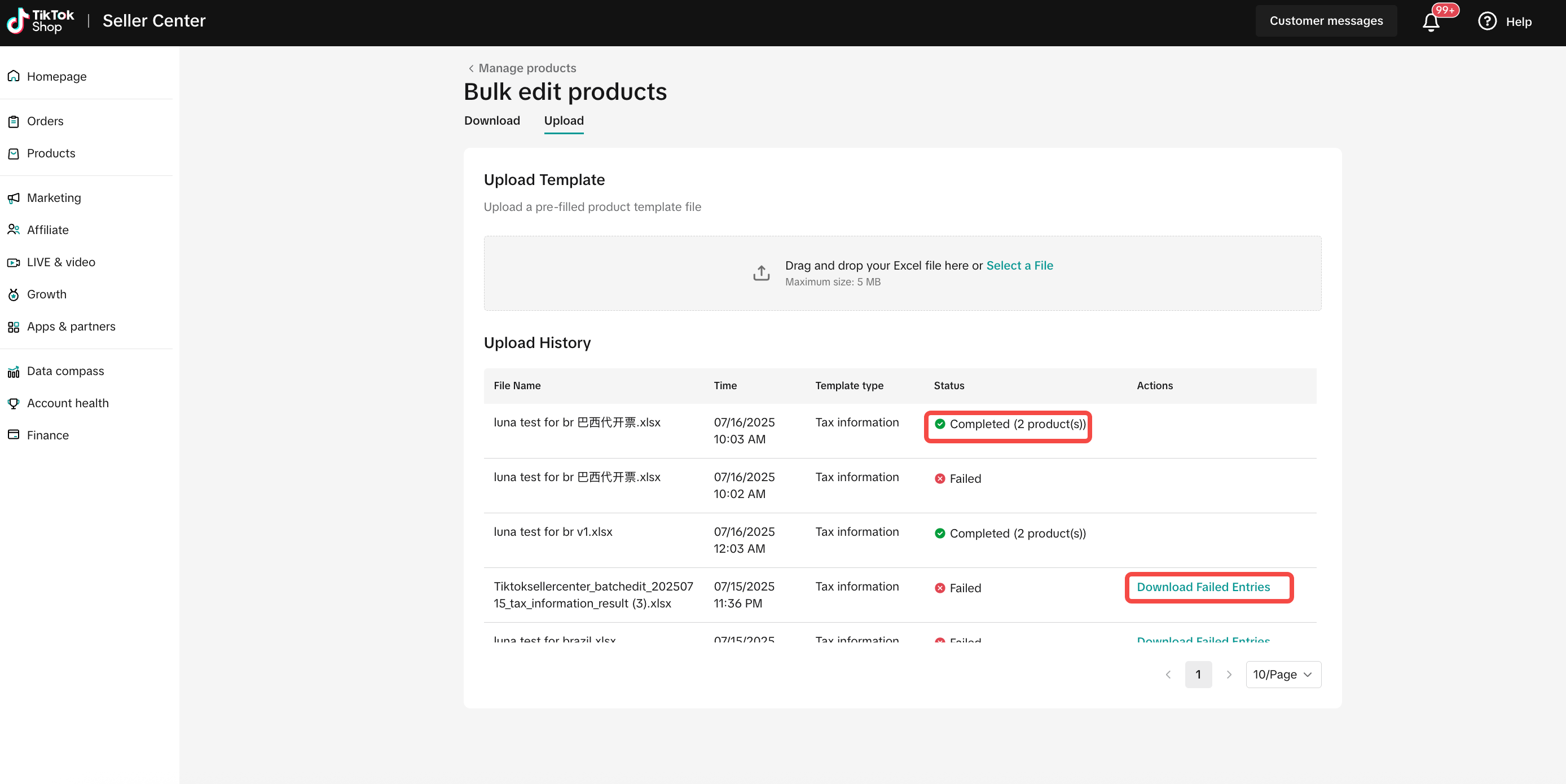Image resolution: width=1566 pixels, height=784 pixels.
Task: Click Seller Center title
Action: coord(154,21)
